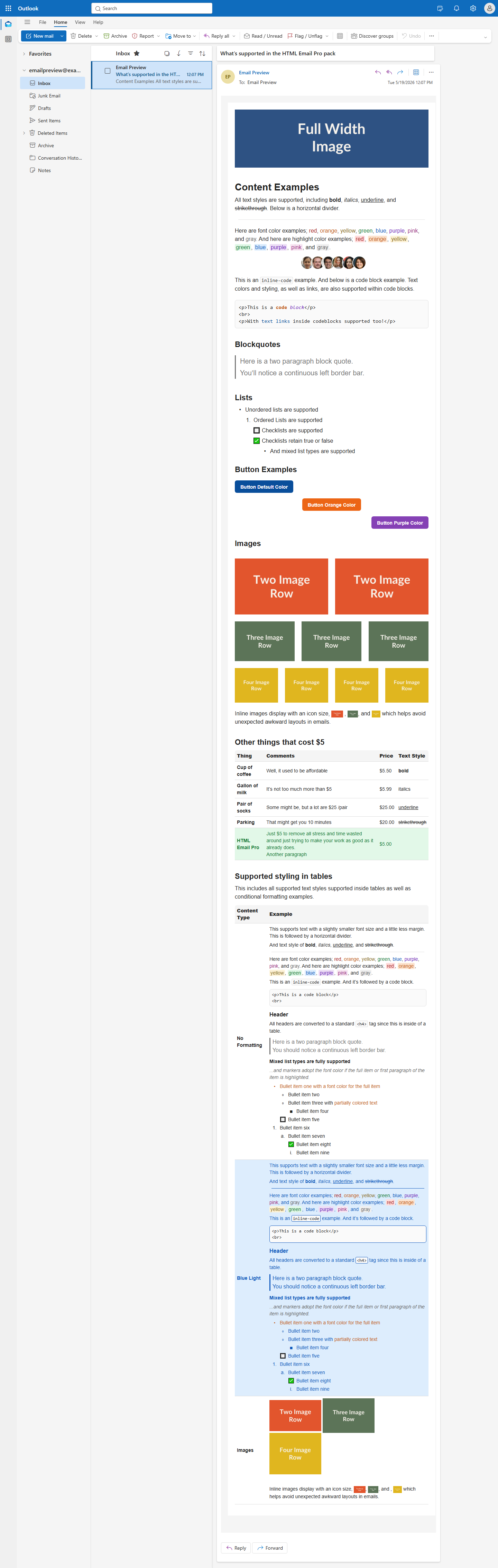Select the Drafts folder
Viewport: 498px width, 1568px height.
point(53,109)
